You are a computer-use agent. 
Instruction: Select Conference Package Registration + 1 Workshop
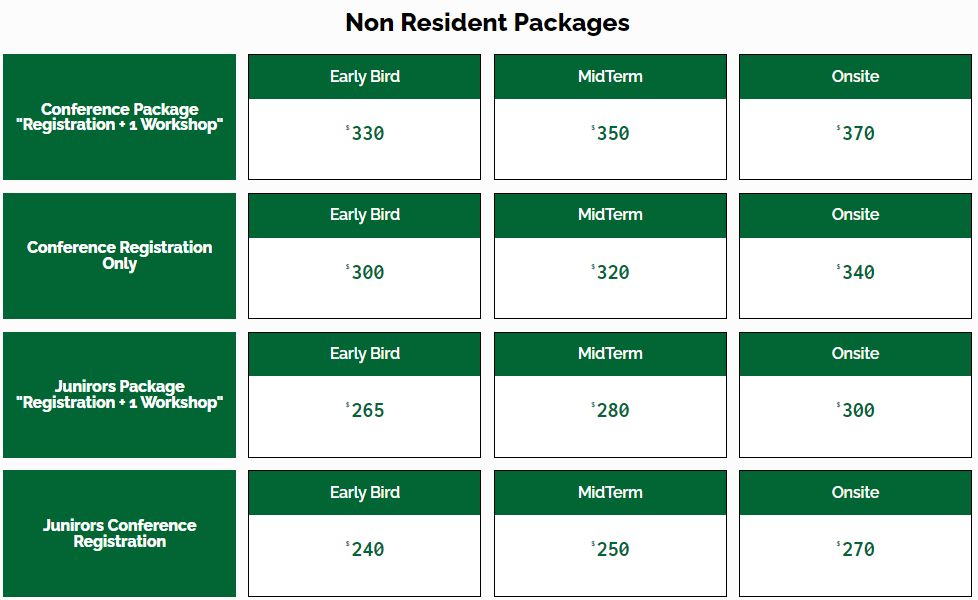pyautogui.click(x=120, y=117)
